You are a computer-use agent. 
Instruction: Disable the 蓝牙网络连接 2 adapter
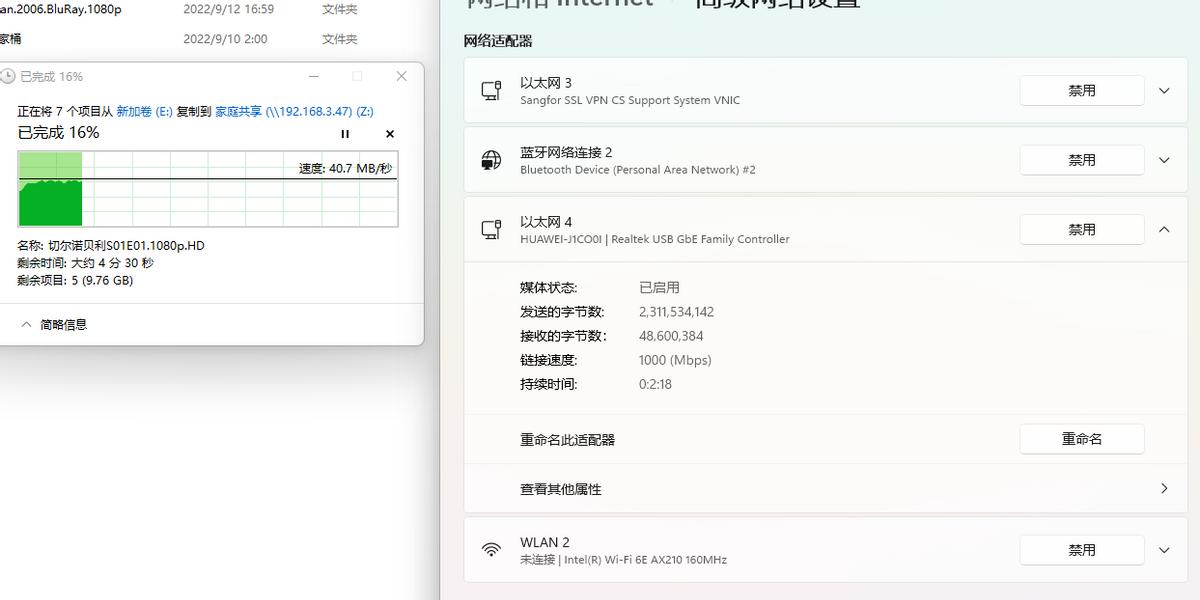point(1082,159)
